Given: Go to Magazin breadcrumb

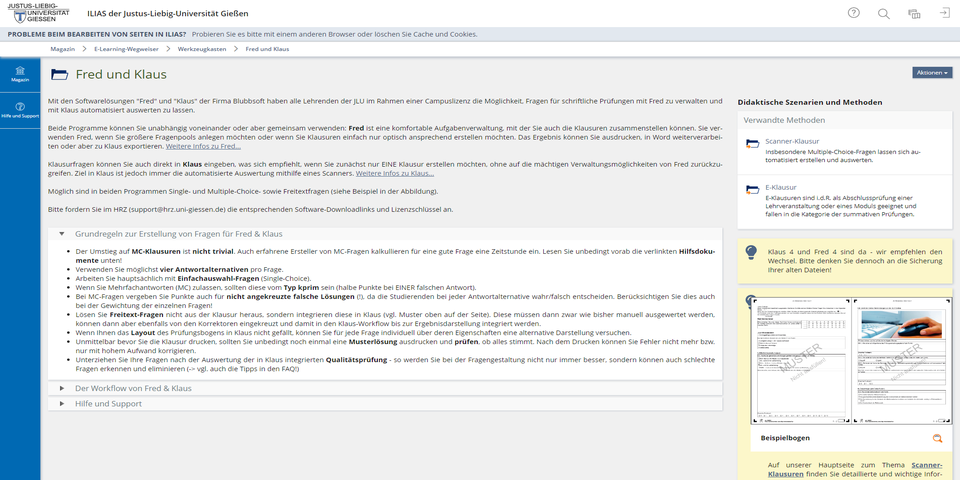Looking at the screenshot, I should click(62, 49).
